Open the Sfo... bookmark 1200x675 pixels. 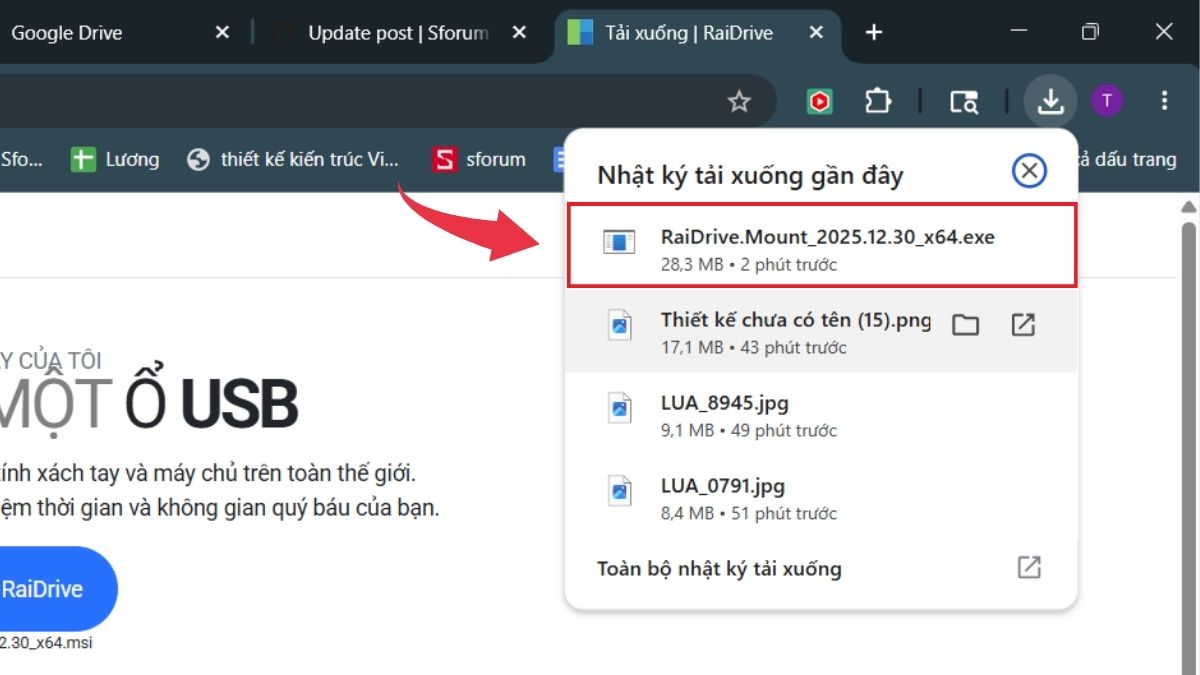click(x=22, y=159)
